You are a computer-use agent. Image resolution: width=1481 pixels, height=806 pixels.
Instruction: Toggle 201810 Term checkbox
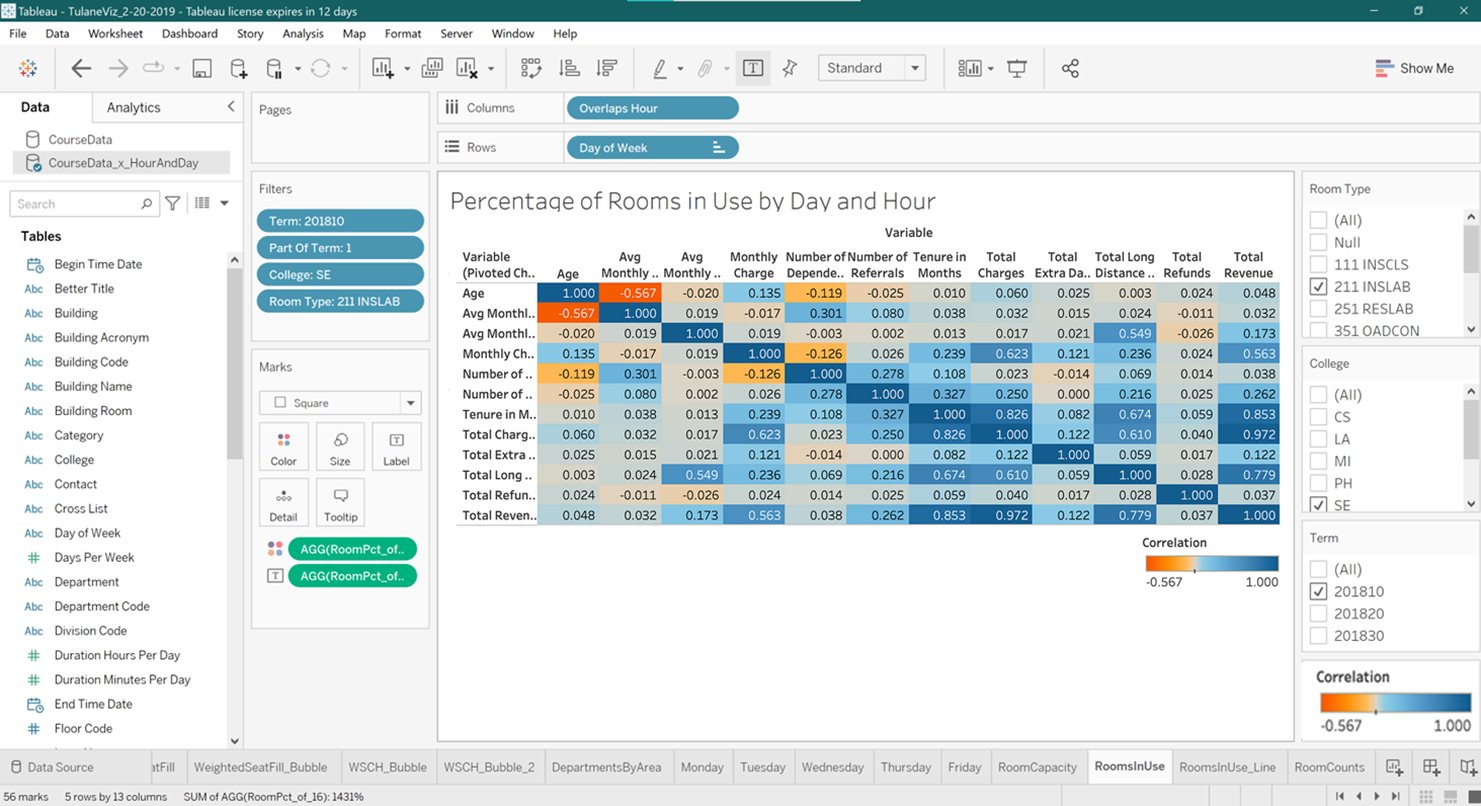tap(1319, 591)
